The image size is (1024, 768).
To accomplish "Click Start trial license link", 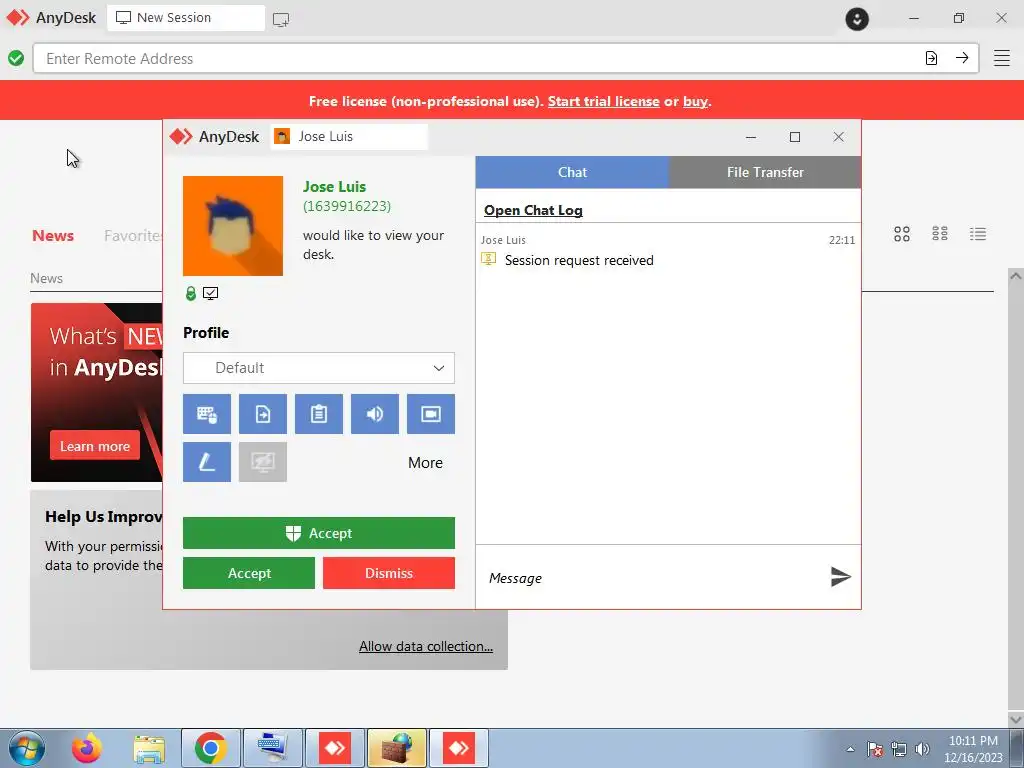I will (603, 101).
